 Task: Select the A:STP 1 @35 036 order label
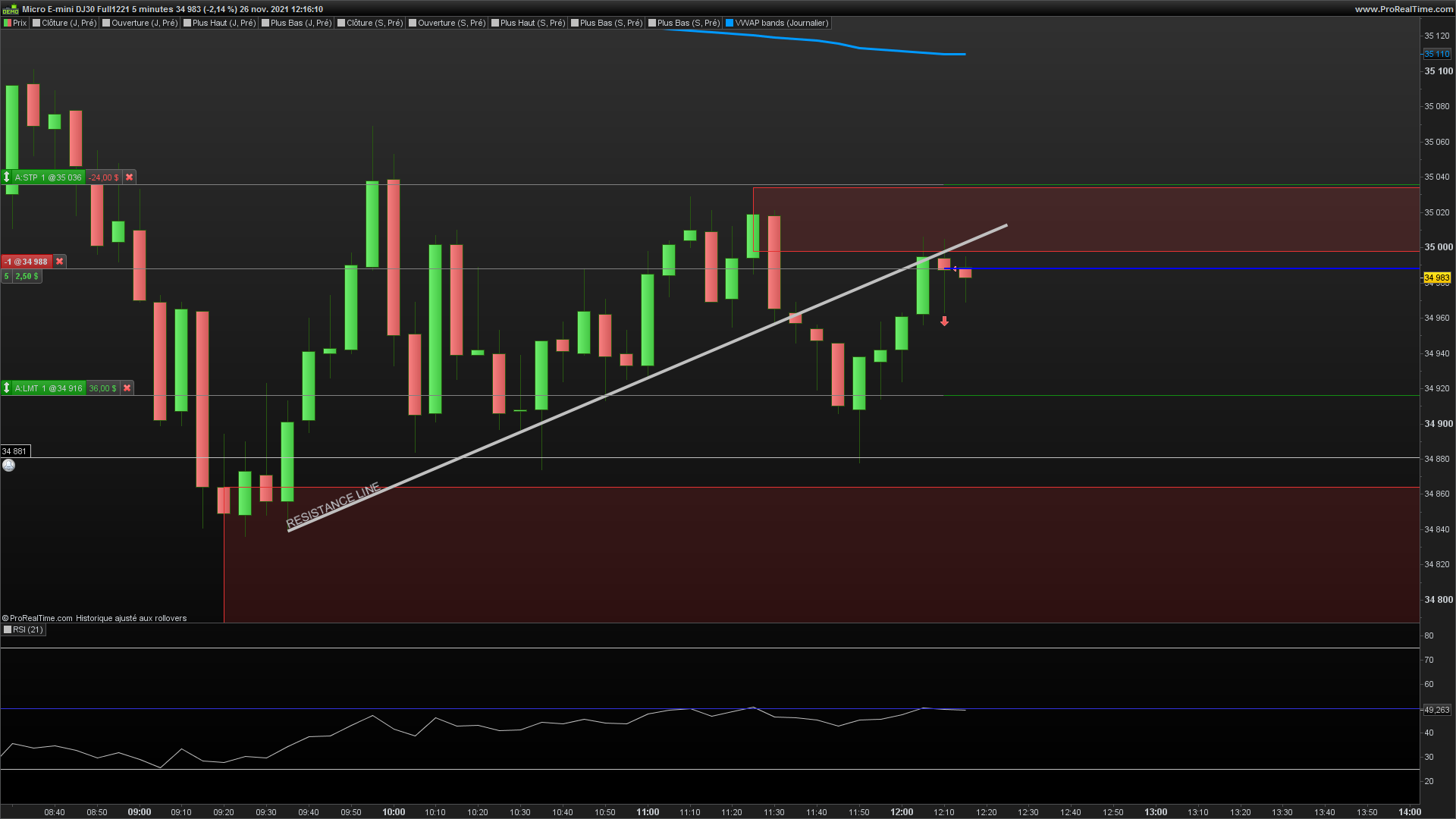pyautogui.click(x=48, y=177)
